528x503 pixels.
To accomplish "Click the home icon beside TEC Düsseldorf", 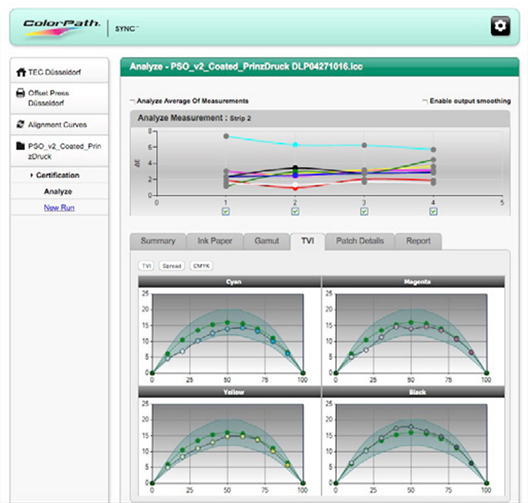I will coord(21,72).
